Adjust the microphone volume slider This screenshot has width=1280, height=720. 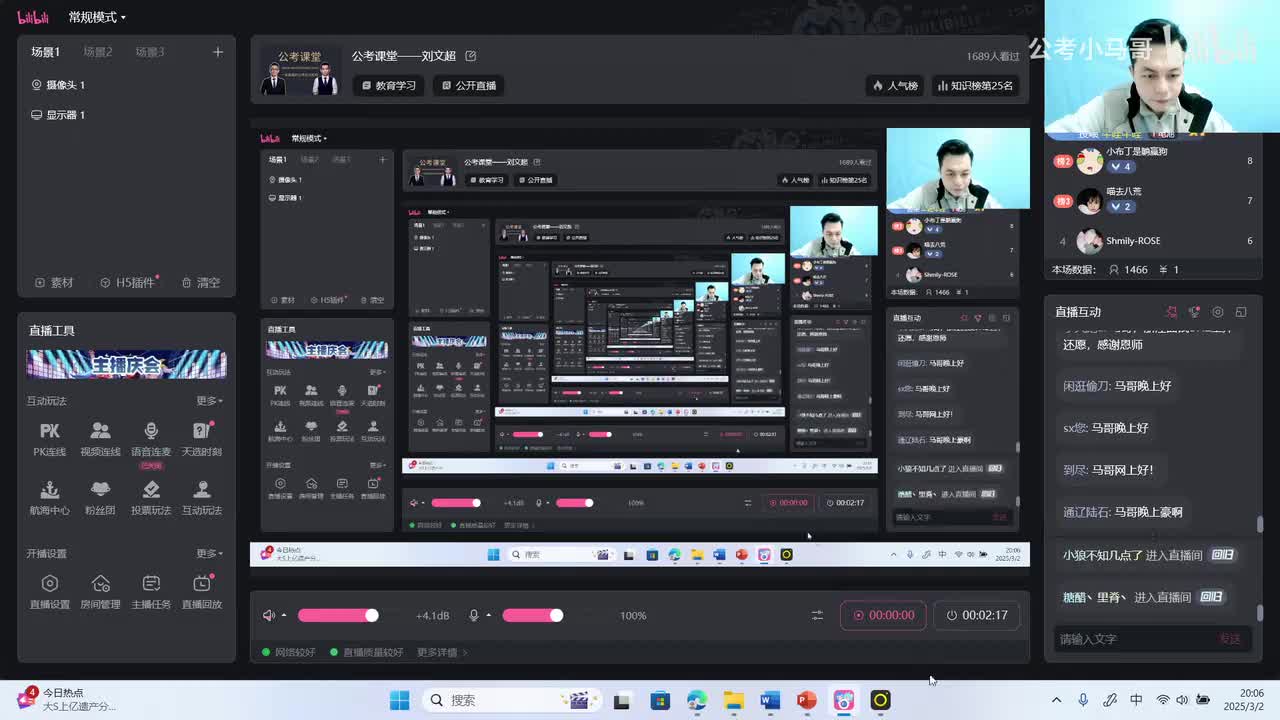[x=532, y=615]
